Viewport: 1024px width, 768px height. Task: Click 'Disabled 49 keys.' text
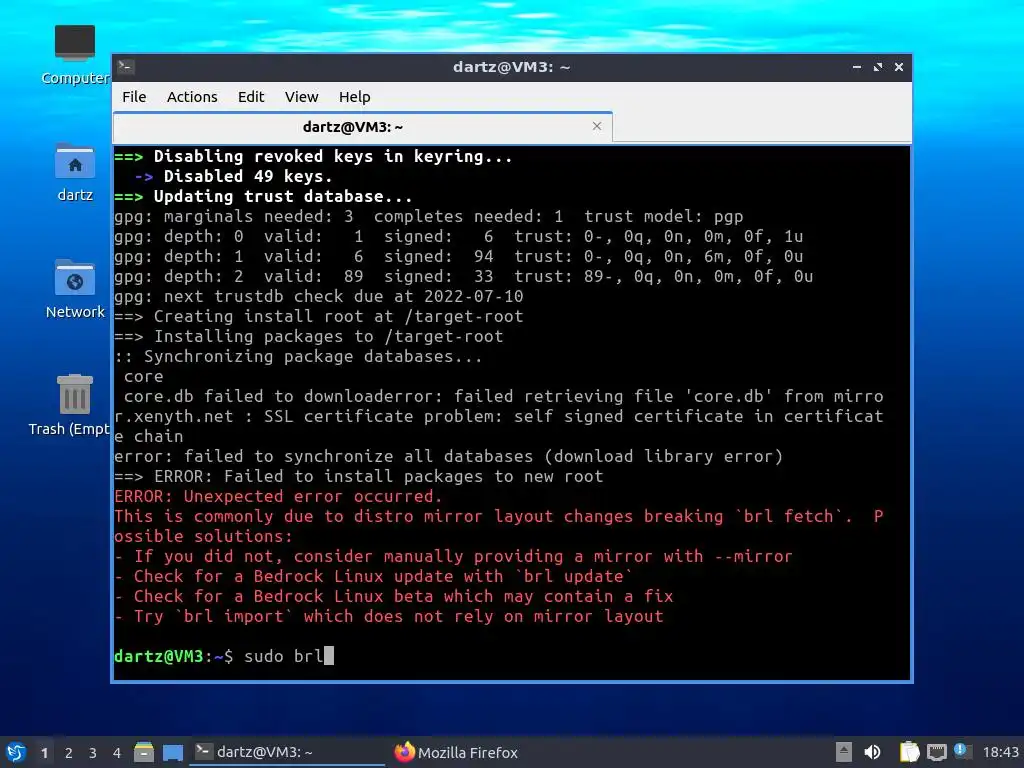tap(248, 176)
